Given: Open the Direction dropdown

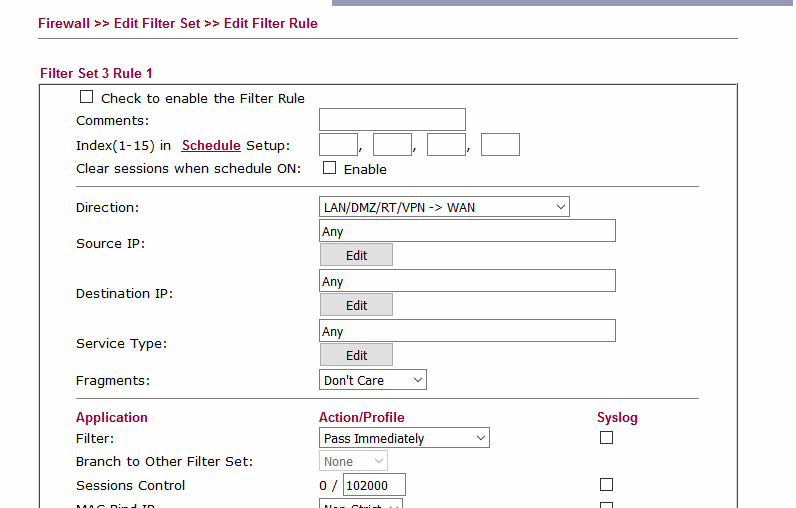Looking at the screenshot, I should [443, 207].
